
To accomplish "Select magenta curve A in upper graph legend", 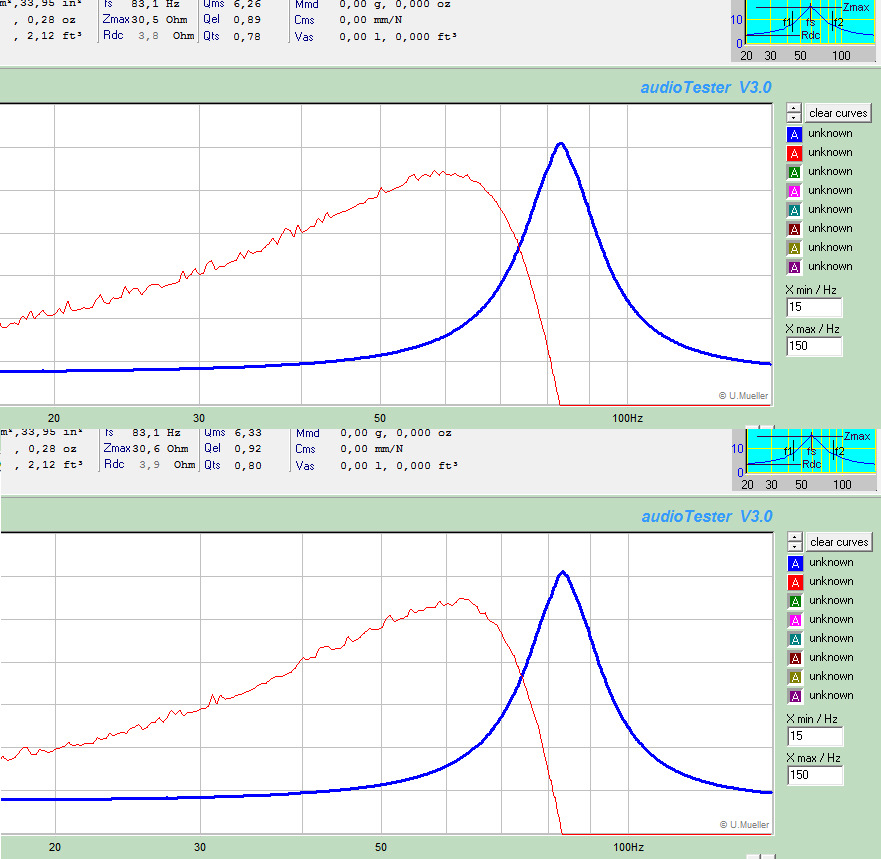I will [x=794, y=191].
